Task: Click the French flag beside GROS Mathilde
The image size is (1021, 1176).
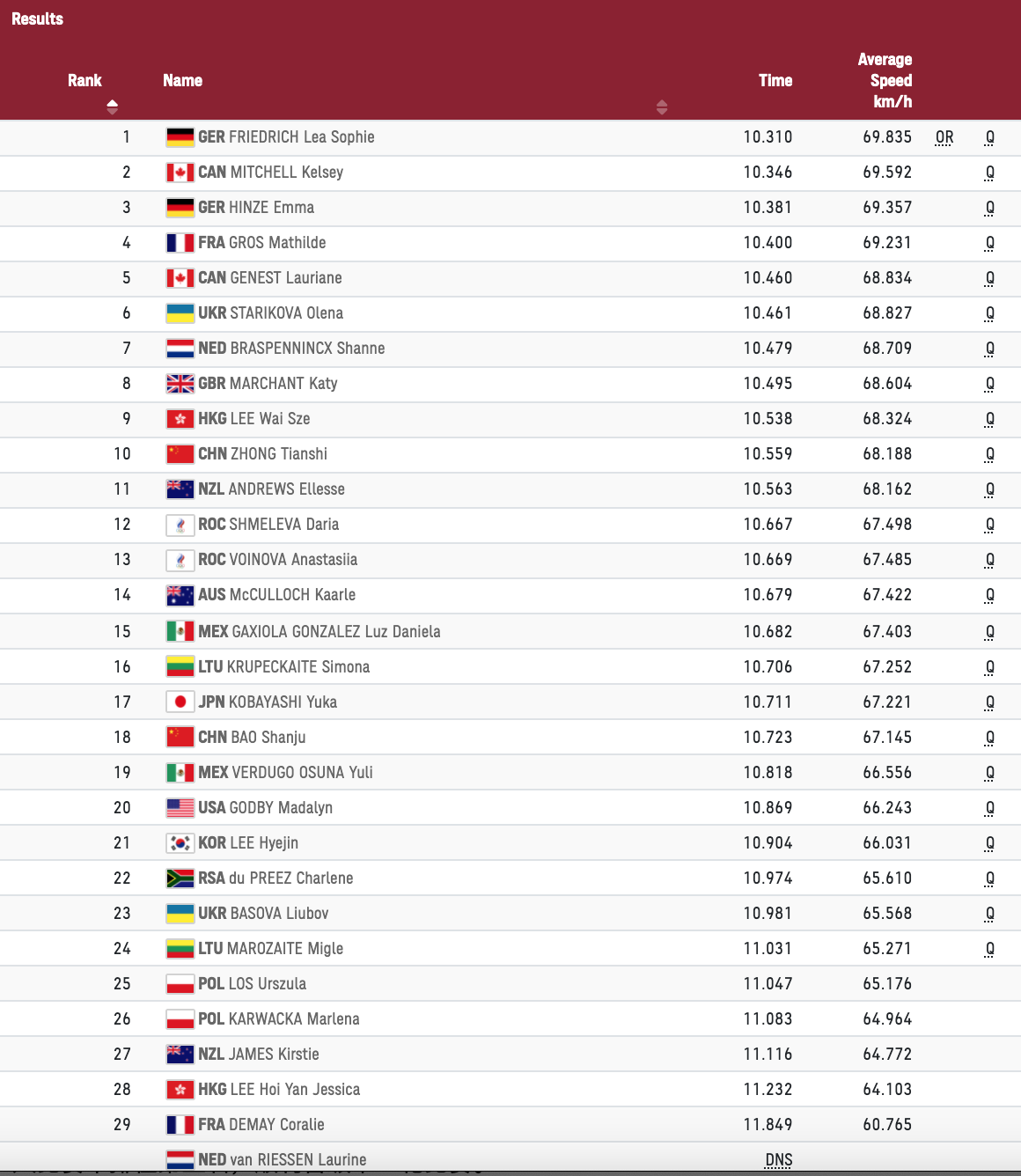Action: [180, 243]
